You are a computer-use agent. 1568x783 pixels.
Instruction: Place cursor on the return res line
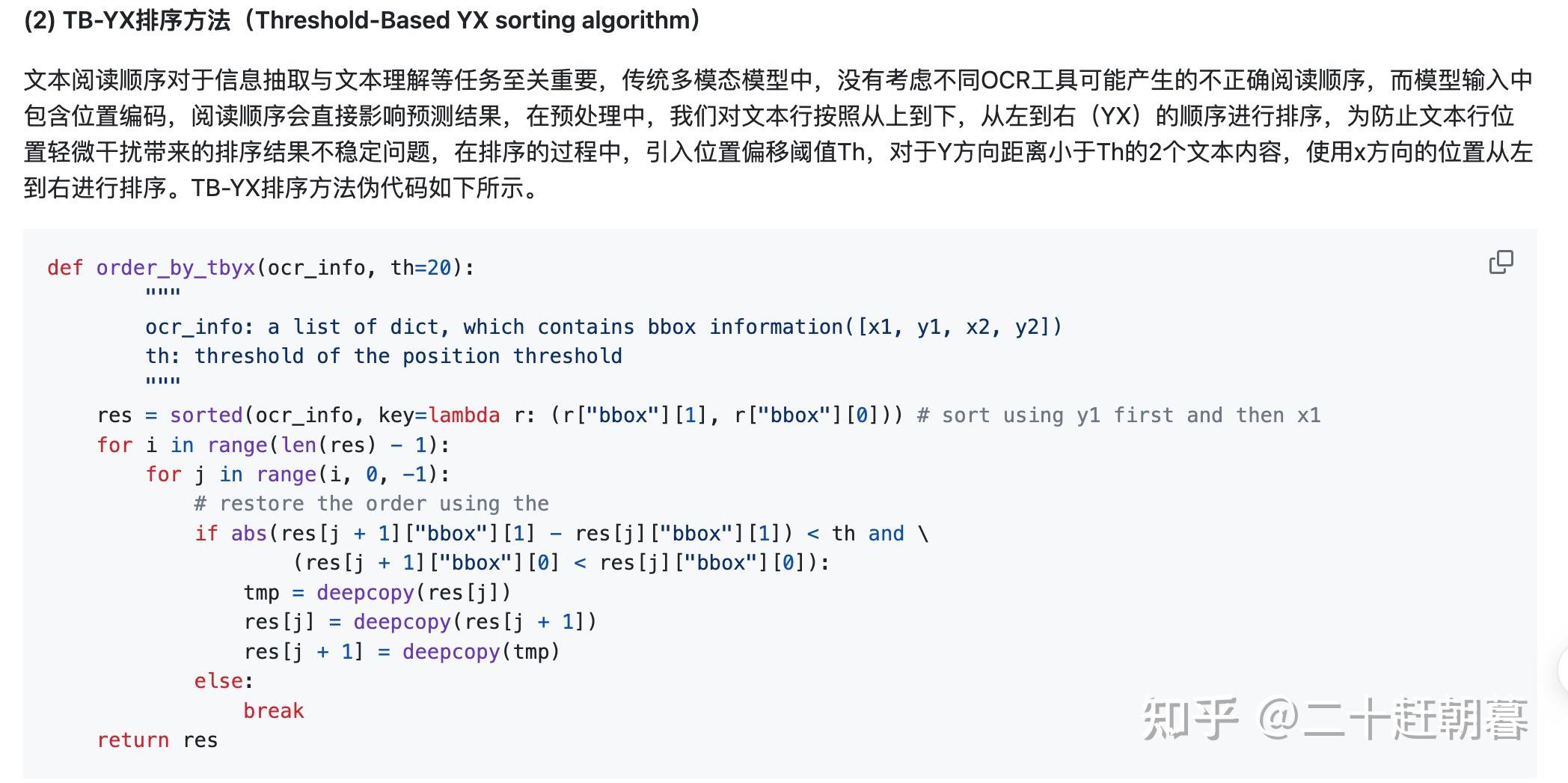[x=157, y=740]
